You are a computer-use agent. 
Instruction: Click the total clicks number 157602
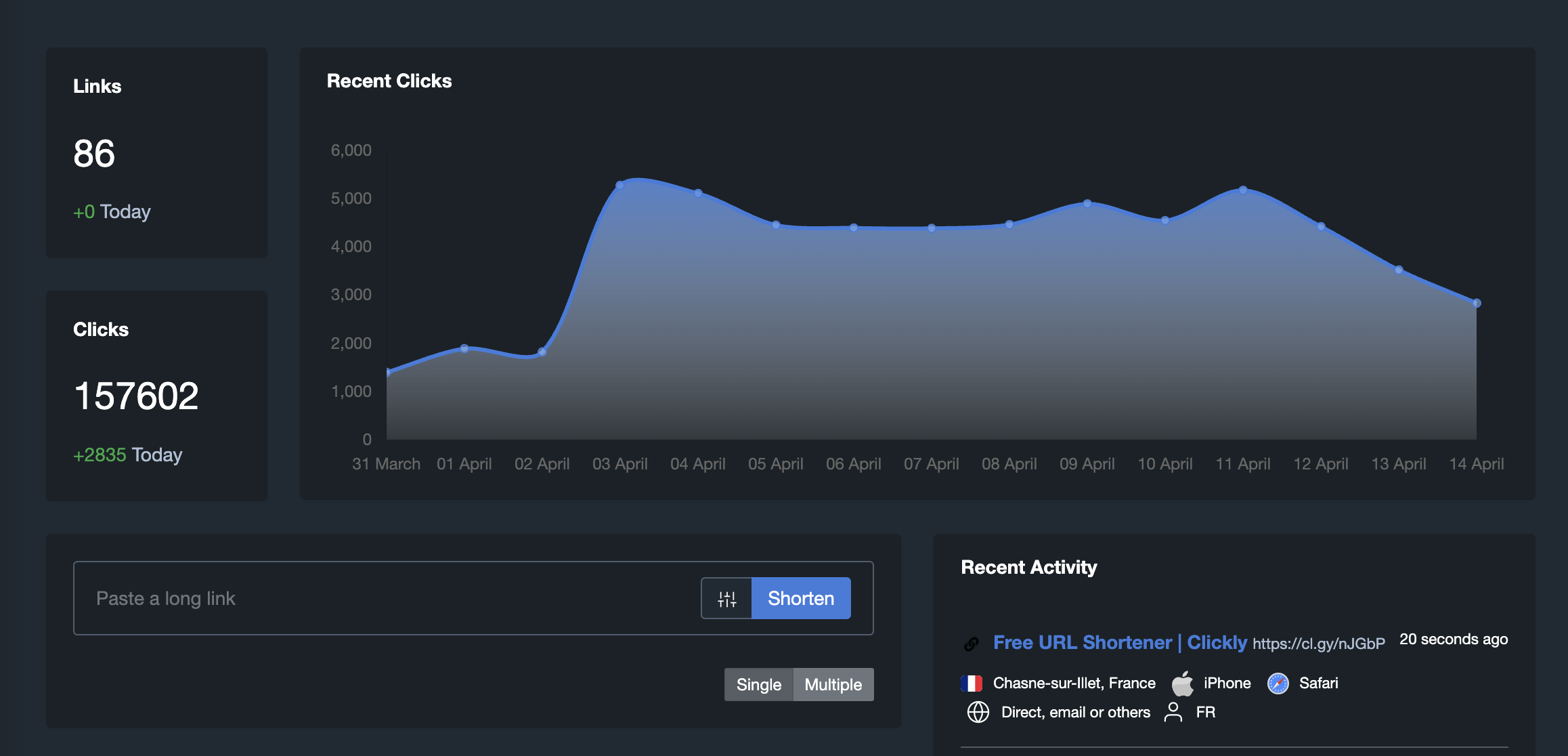point(136,396)
